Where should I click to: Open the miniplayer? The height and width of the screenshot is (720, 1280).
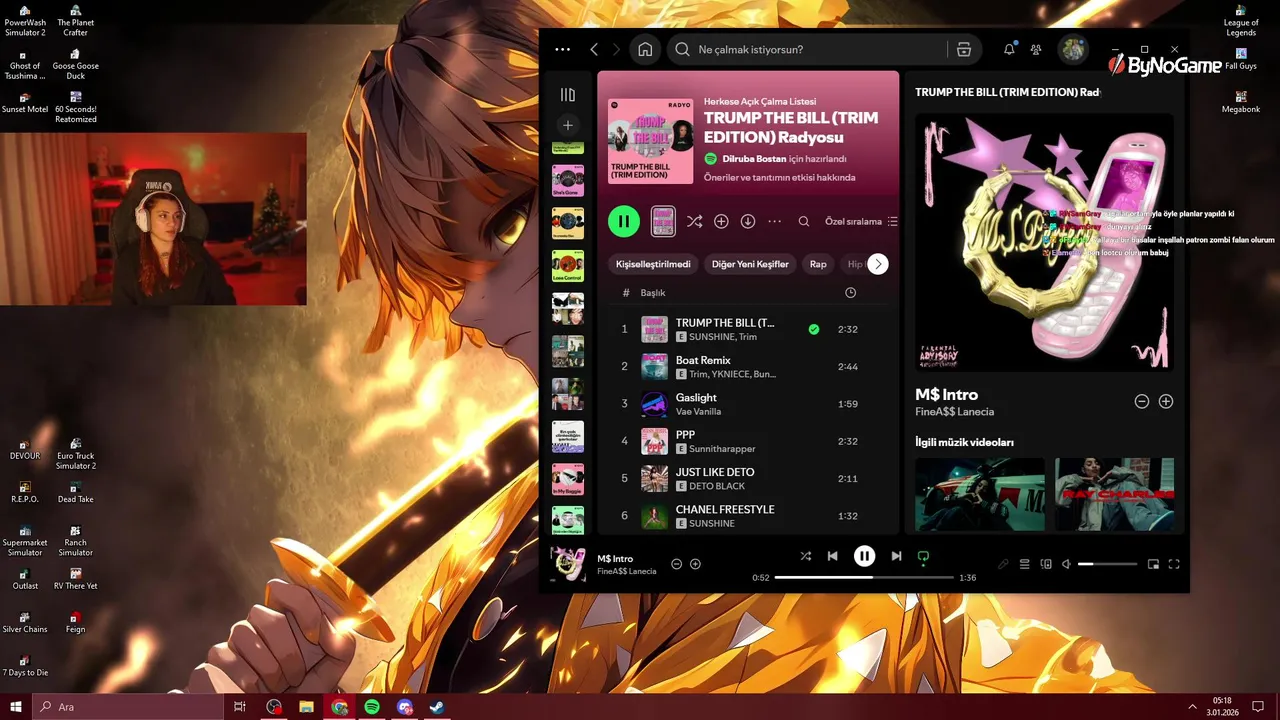pos(1153,564)
